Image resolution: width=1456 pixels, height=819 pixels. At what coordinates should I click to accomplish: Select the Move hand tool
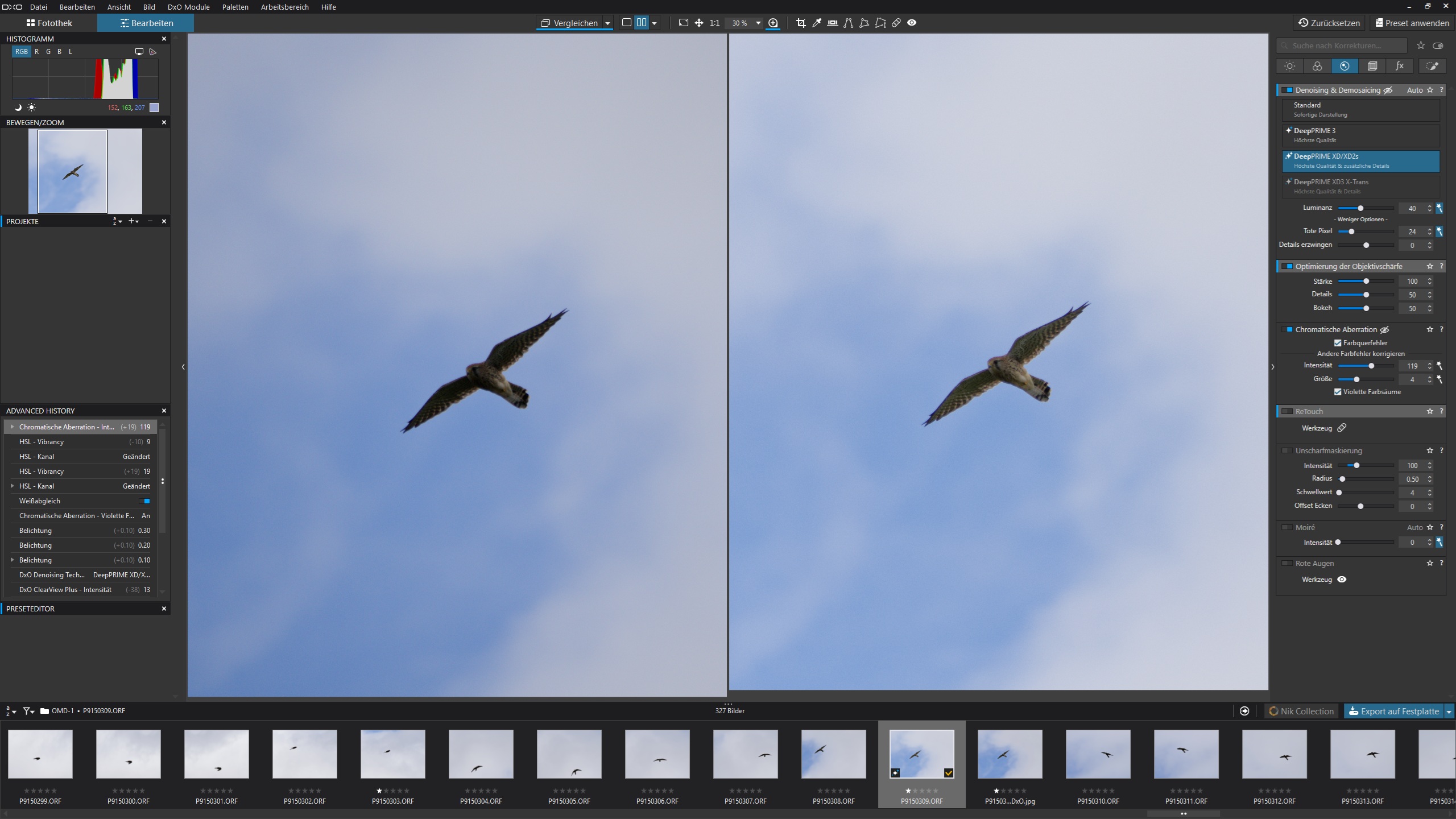699,23
